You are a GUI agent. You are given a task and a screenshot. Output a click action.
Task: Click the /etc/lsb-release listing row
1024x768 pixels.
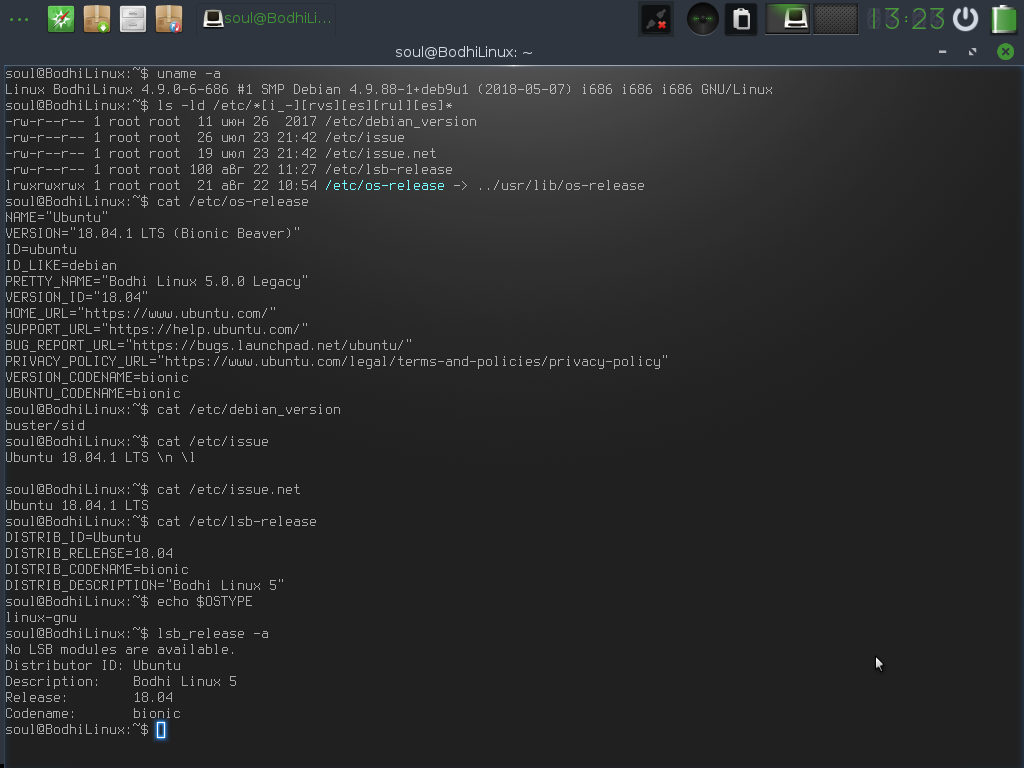coord(229,170)
